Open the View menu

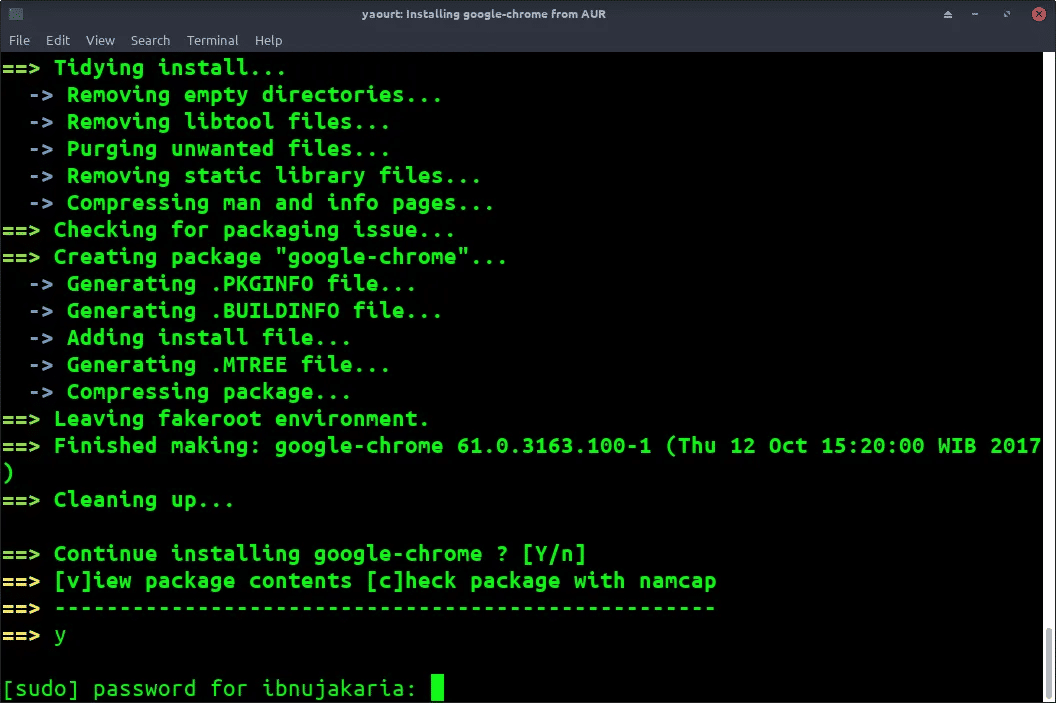(100, 40)
